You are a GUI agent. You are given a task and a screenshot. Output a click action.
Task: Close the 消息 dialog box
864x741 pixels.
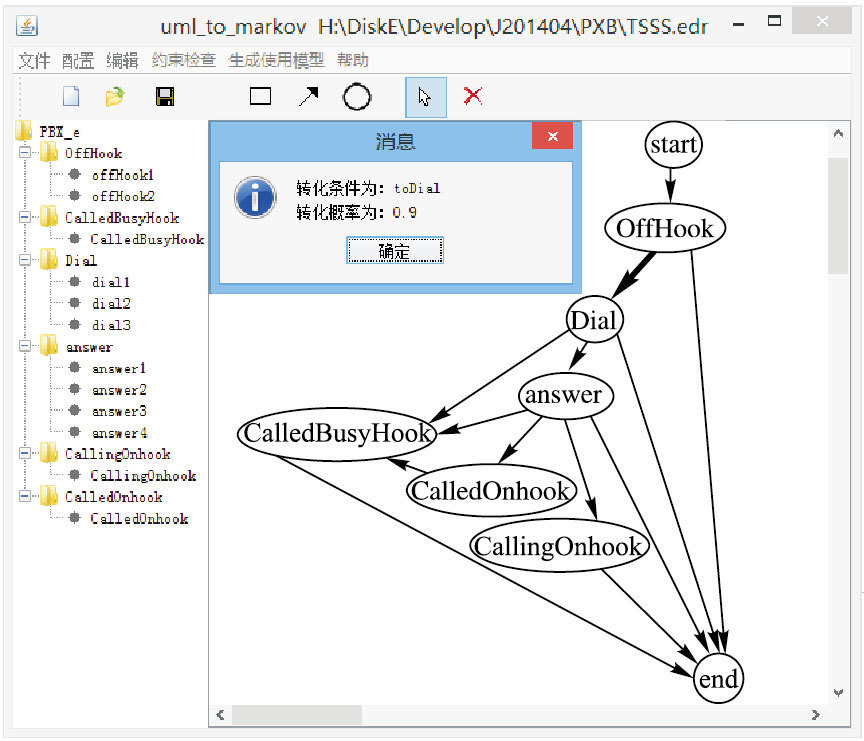tap(551, 136)
